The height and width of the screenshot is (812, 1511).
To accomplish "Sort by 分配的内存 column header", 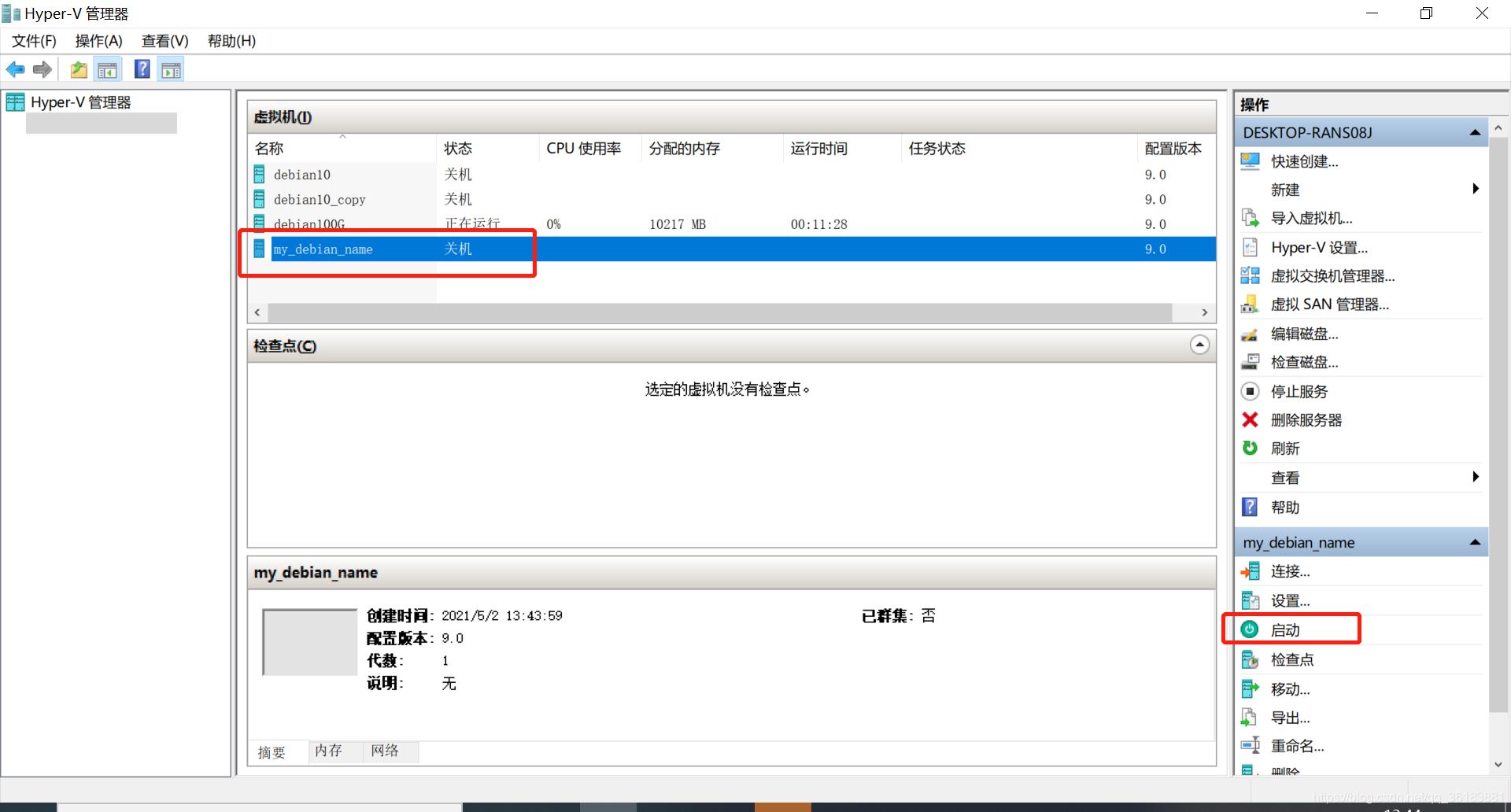I will point(712,148).
